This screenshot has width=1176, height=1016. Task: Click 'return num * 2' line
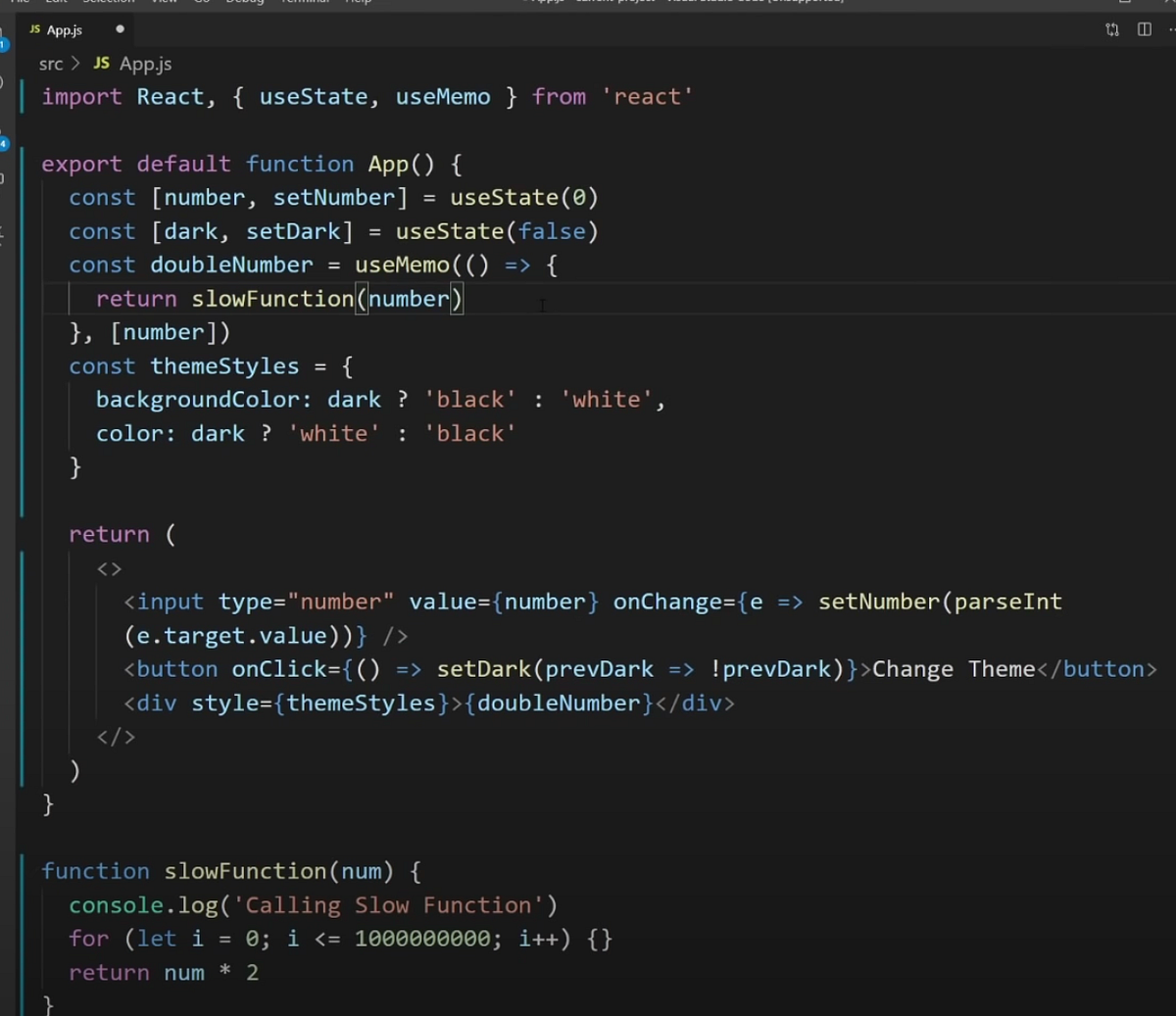tap(164, 973)
